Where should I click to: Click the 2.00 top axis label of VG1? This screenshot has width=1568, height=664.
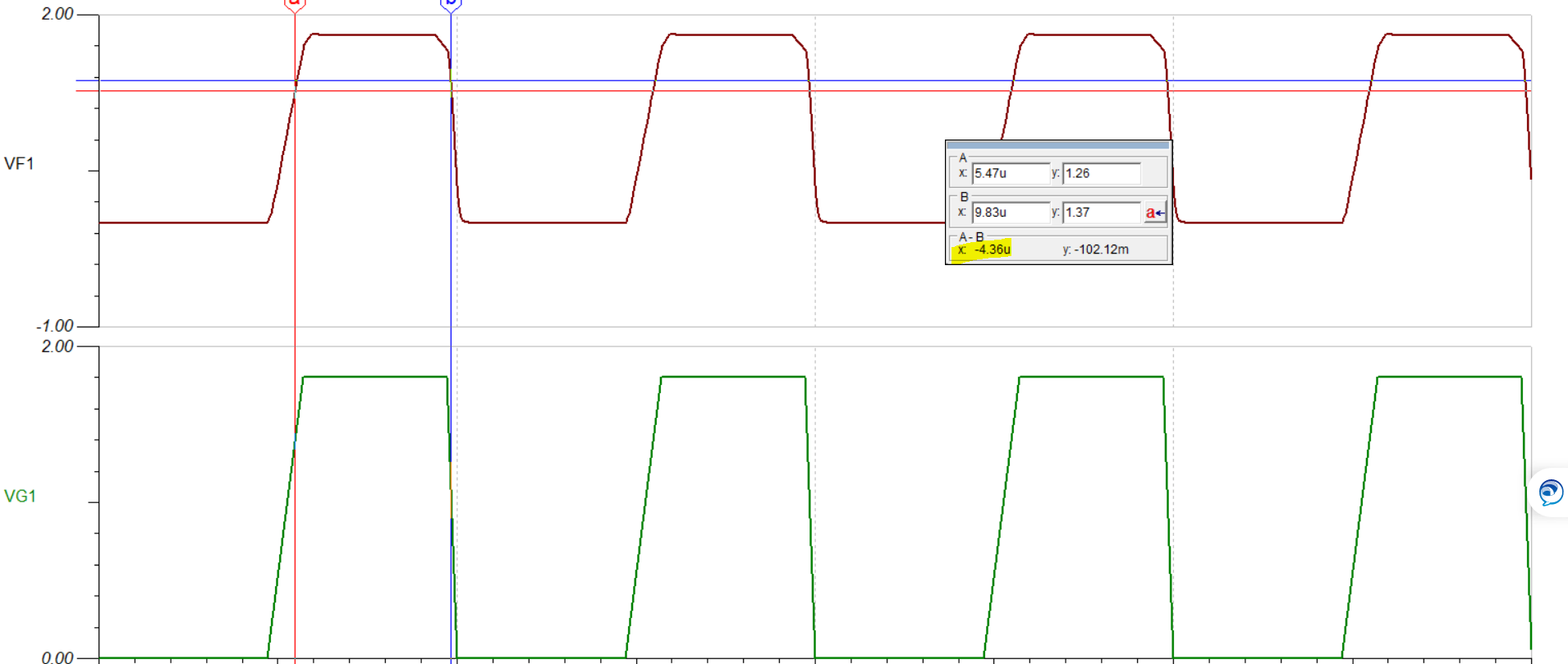[57, 346]
